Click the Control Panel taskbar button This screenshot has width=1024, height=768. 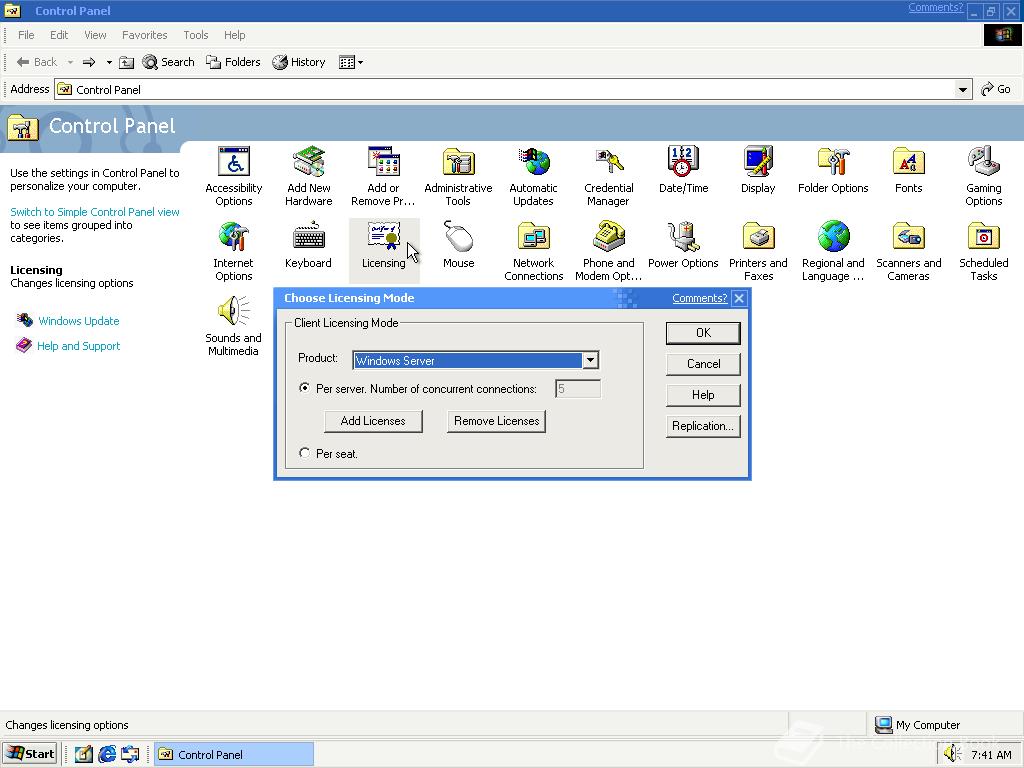(x=234, y=754)
